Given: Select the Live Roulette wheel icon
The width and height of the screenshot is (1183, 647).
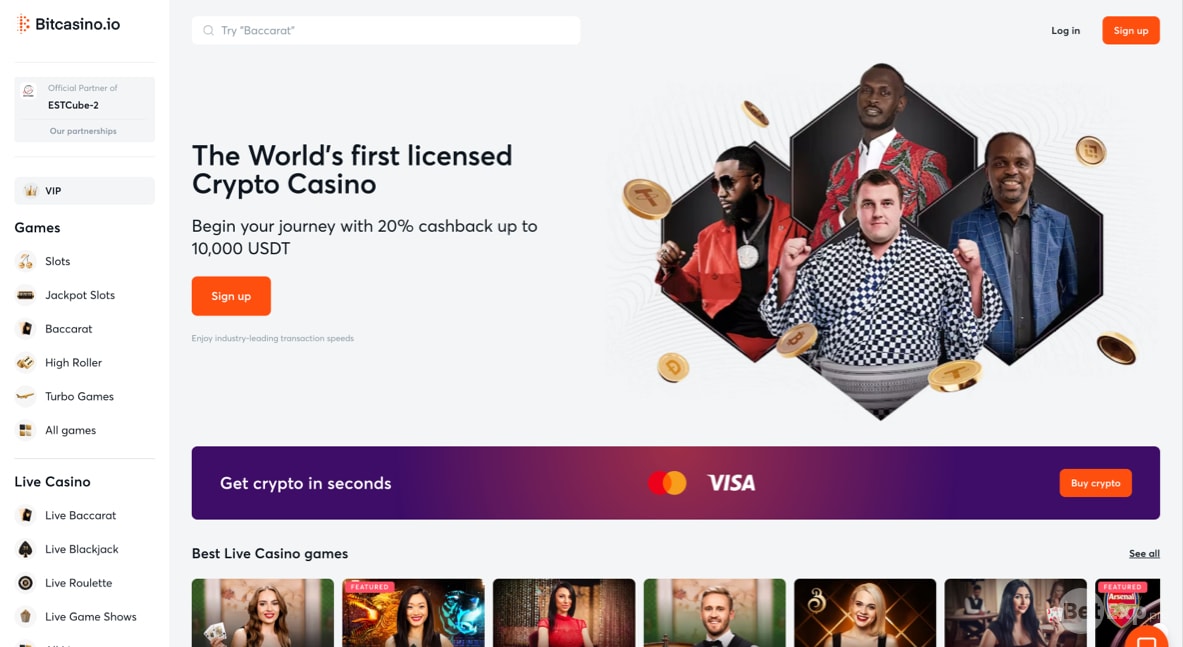Looking at the screenshot, I should tap(26, 583).
